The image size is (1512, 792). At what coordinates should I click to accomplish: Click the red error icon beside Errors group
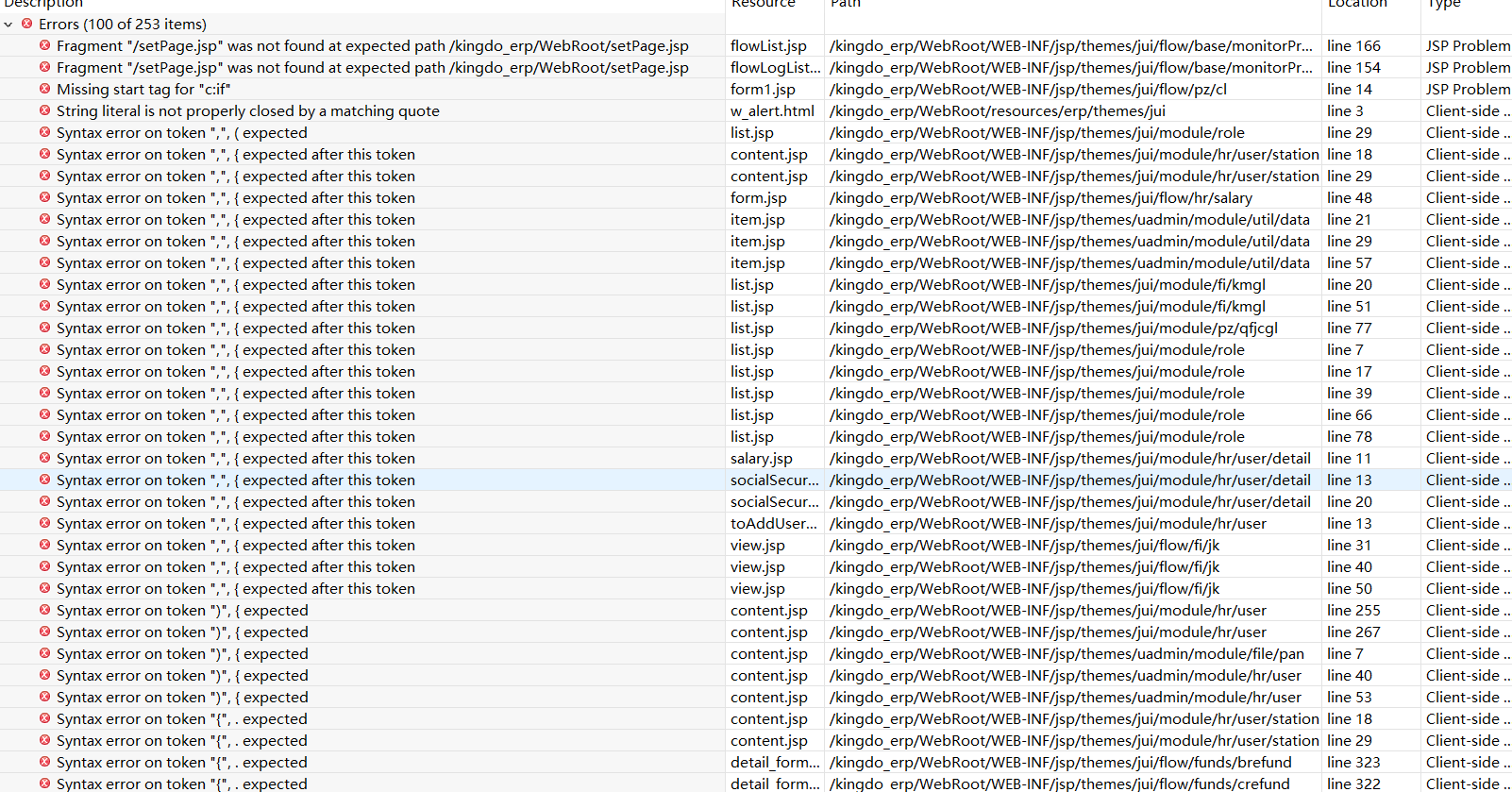pyautogui.click(x=26, y=24)
